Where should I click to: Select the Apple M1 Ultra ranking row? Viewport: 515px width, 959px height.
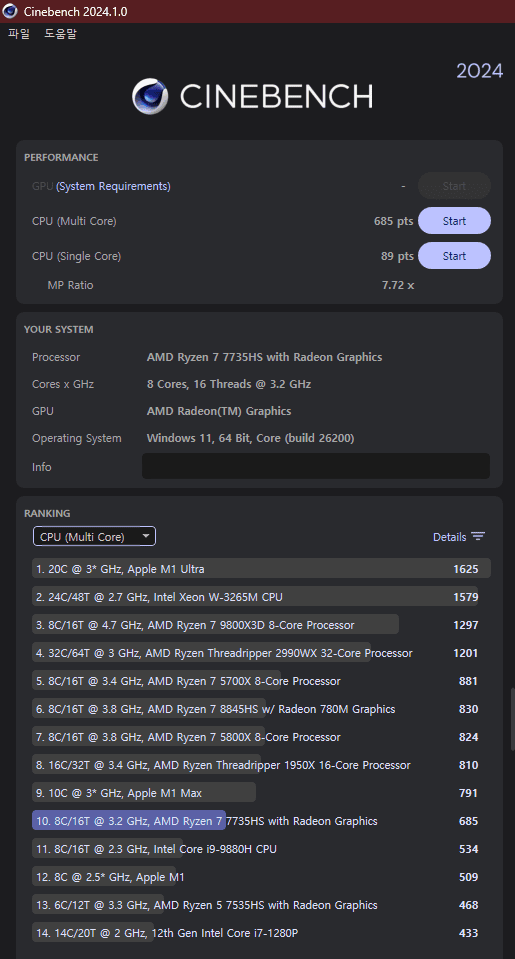(261, 569)
